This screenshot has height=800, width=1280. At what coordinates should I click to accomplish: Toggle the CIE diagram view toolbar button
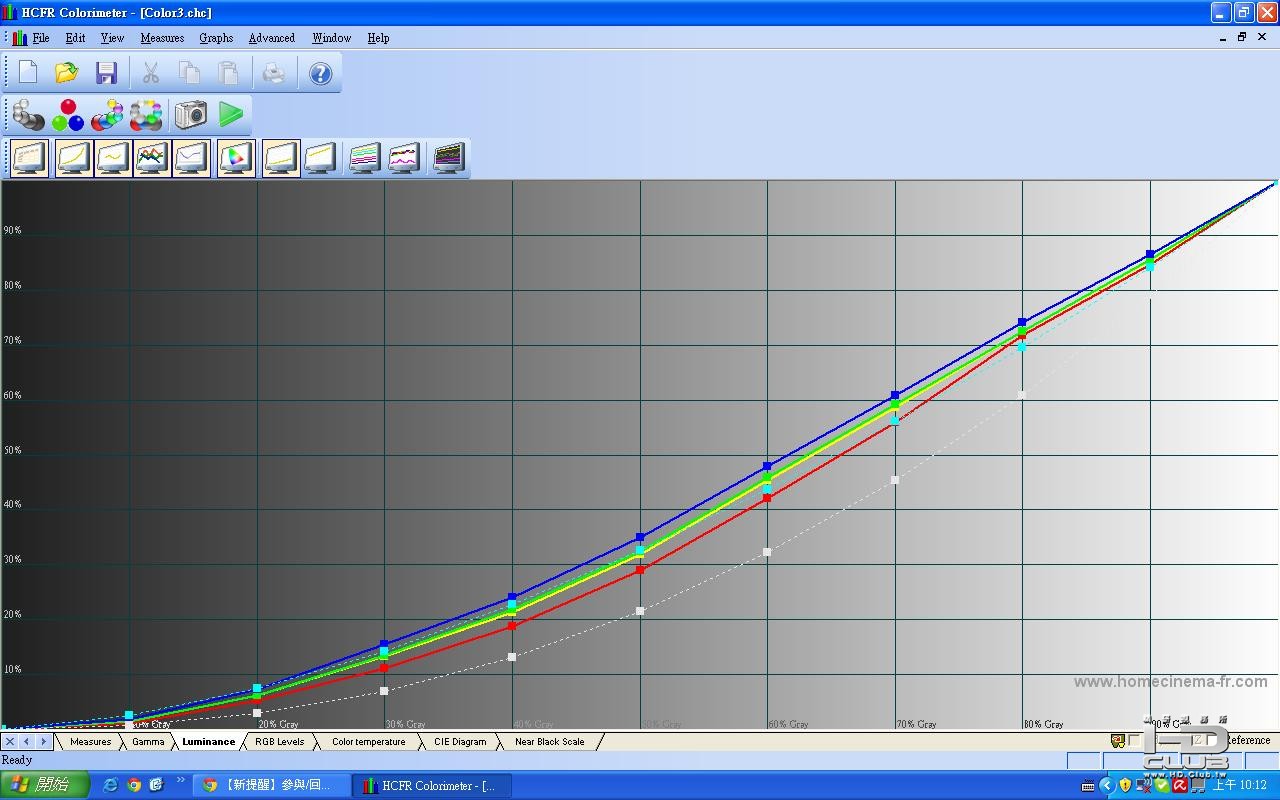click(236, 158)
